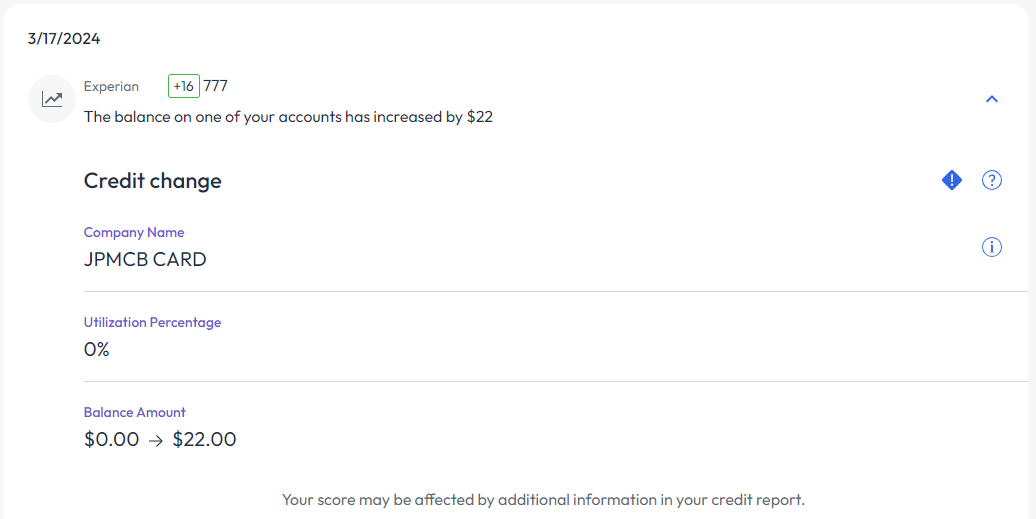Click the blue diamond alert icon
1036x519 pixels.
pos(952,180)
